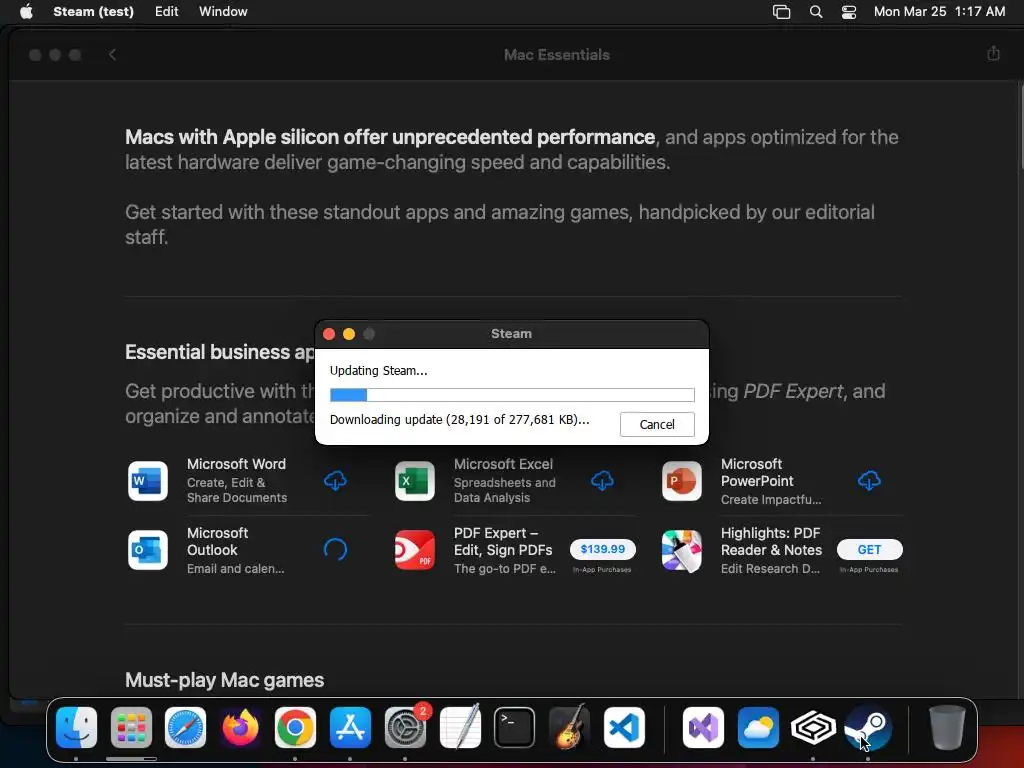Screen dimensions: 1024x768
Task: Download Microsoft Excel cloud icon
Action: click(602, 481)
